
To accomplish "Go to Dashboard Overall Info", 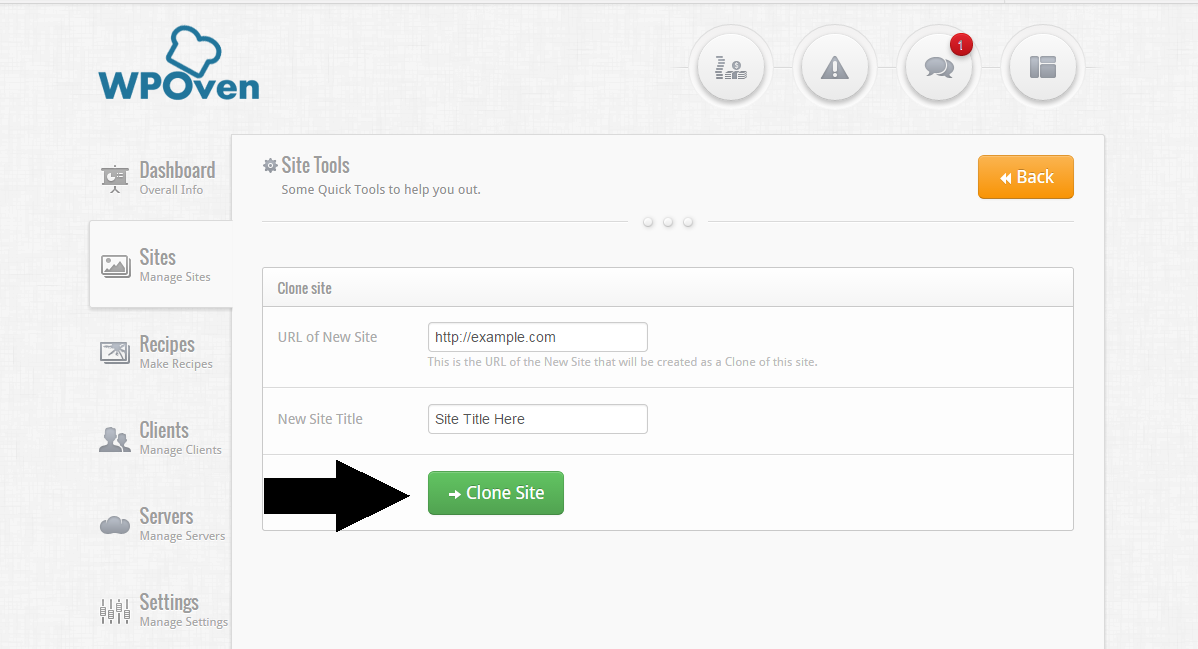I will [x=177, y=178].
